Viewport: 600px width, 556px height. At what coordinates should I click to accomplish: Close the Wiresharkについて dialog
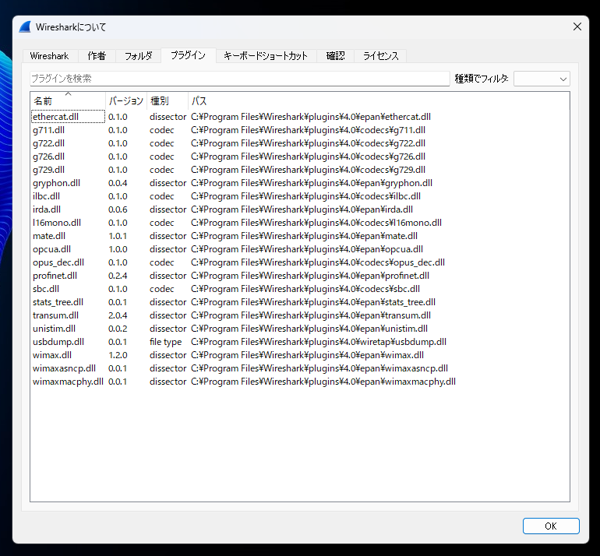[x=577, y=26]
